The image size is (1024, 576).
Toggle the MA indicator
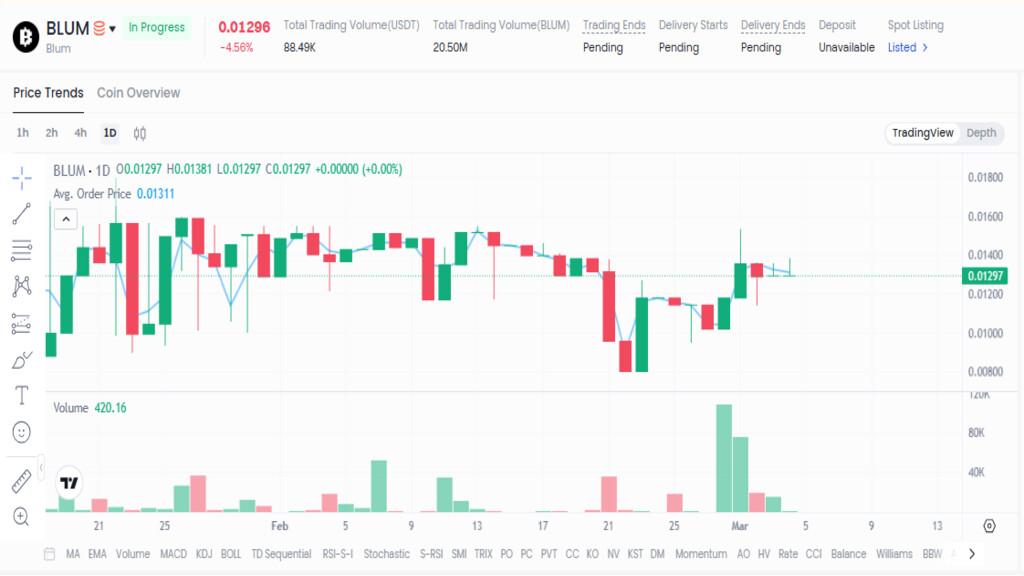(x=72, y=554)
